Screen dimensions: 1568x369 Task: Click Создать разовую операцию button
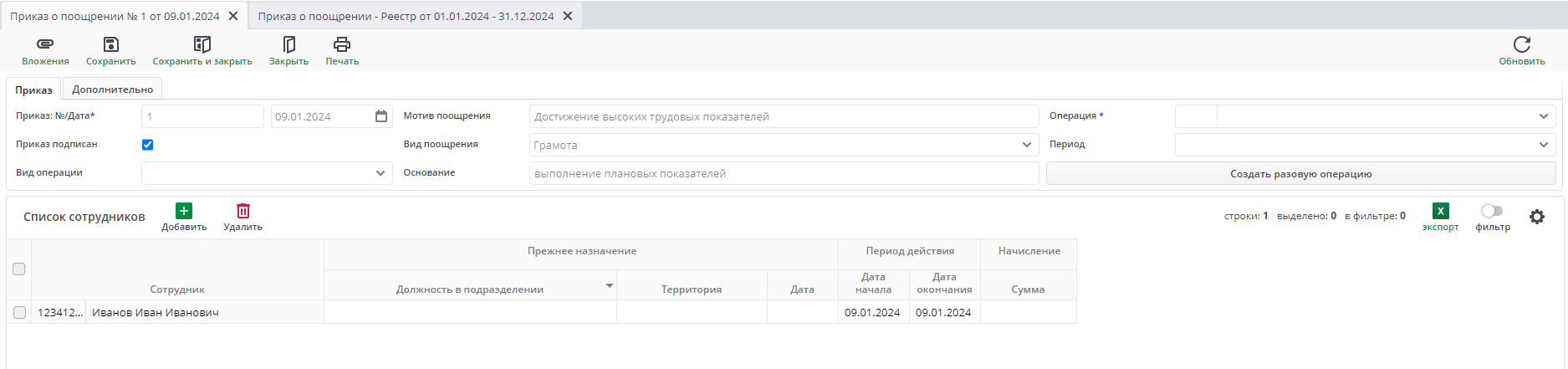tap(1300, 174)
